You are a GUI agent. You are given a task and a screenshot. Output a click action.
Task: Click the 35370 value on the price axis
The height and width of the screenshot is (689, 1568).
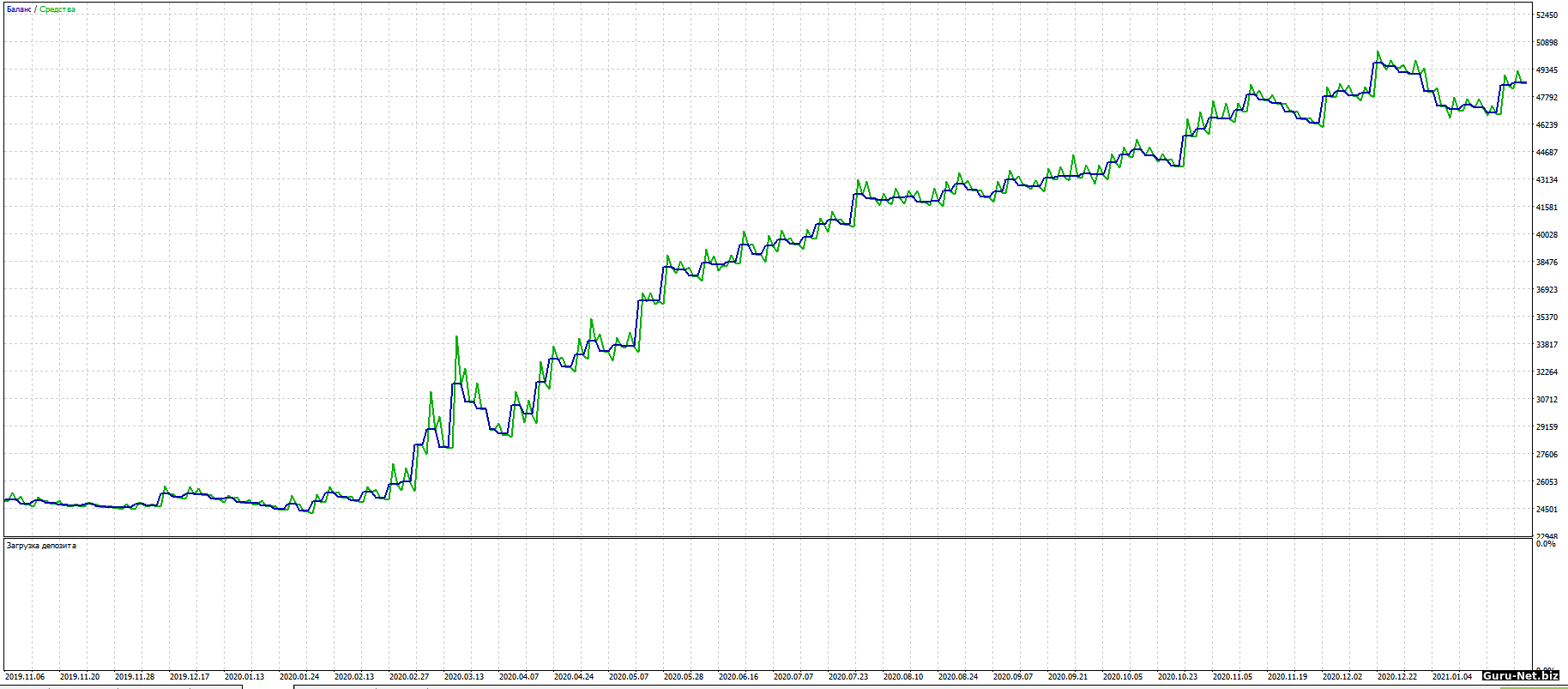click(1547, 317)
